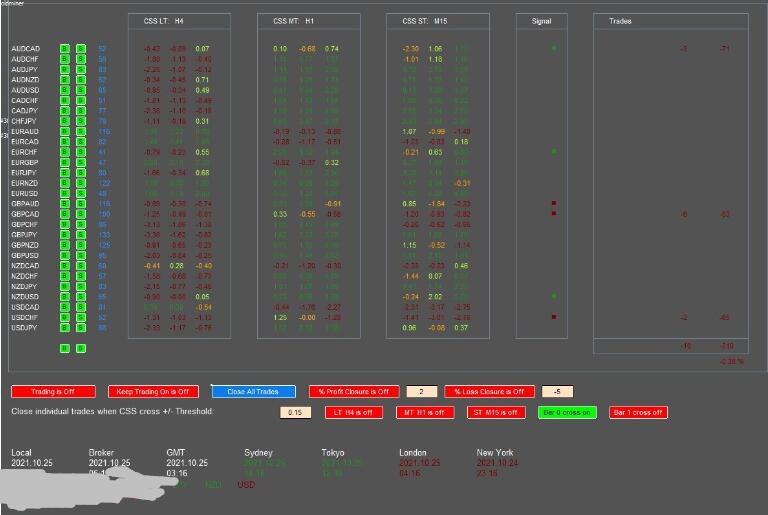Screen dimensions: 768x515
Task: Click the B button for EURCHF
Action: pyautogui.click(x=65, y=152)
